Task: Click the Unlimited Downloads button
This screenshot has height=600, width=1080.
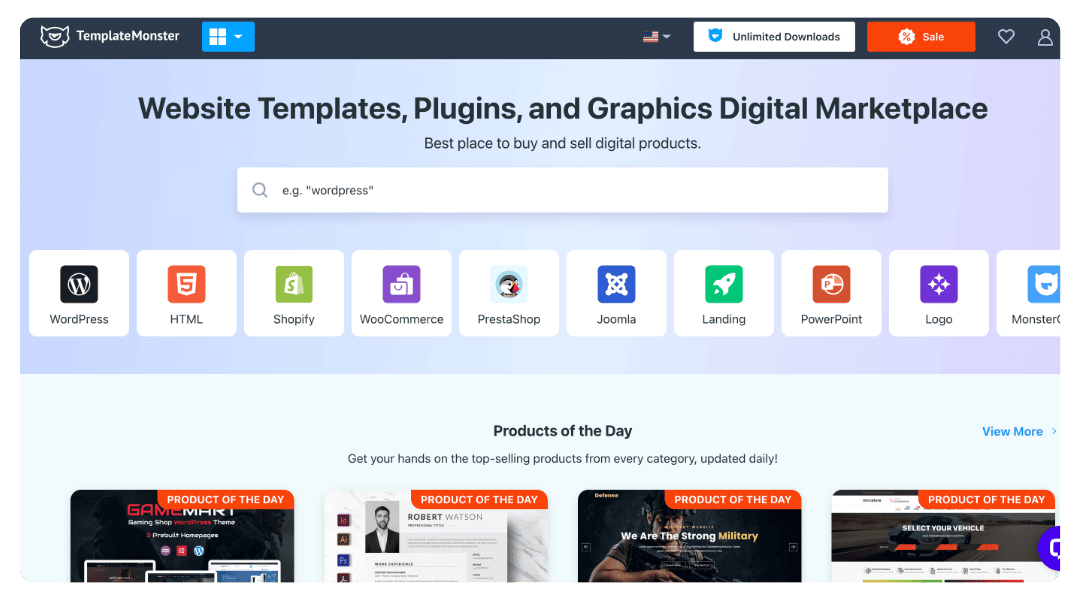Action: (x=774, y=37)
